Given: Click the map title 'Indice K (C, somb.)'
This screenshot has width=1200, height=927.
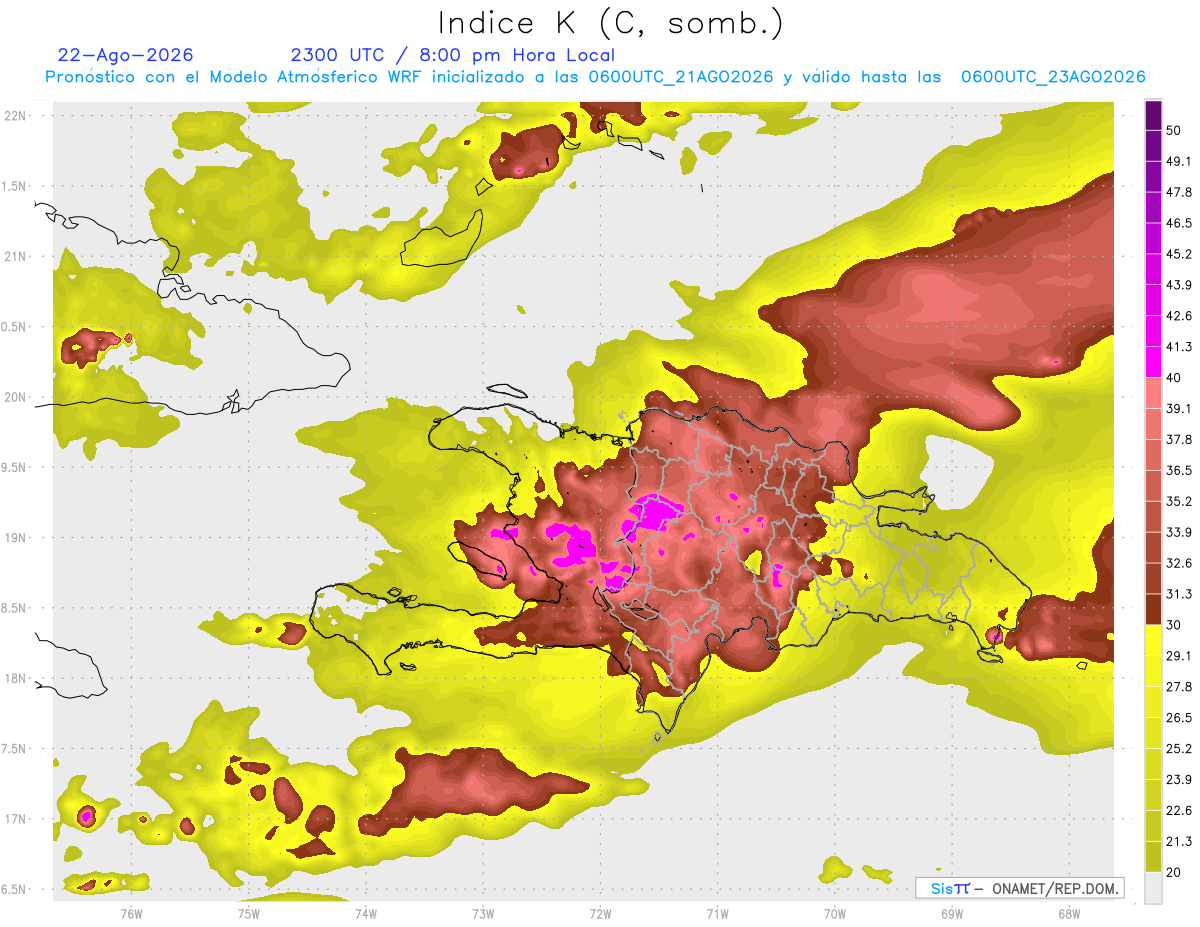Looking at the screenshot, I should (611, 22).
